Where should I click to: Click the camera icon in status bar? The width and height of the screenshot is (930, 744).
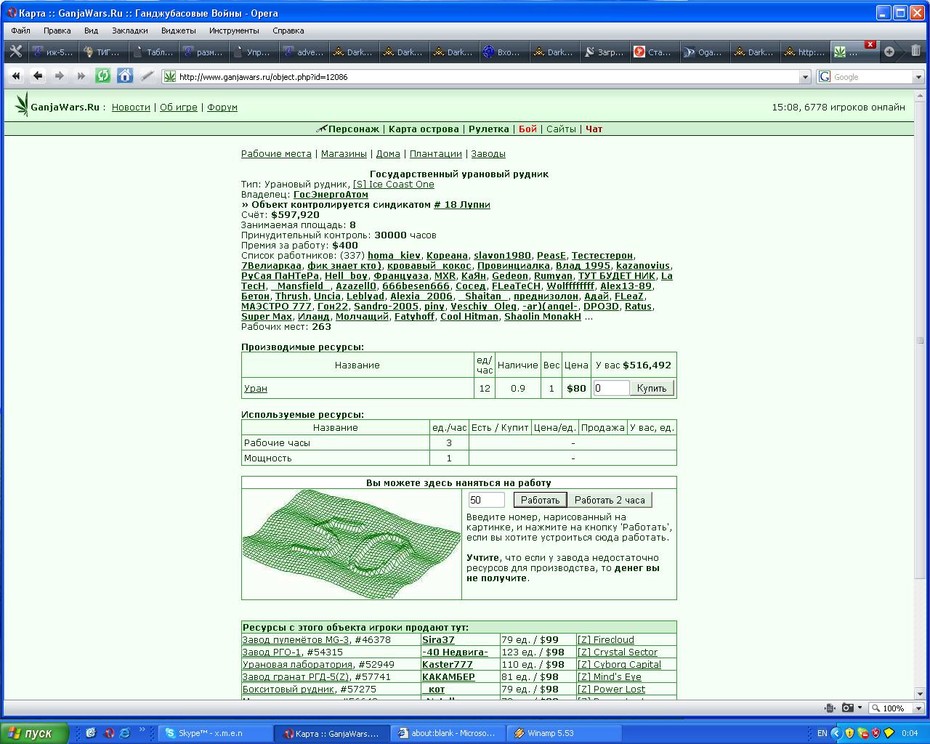[848, 708]
